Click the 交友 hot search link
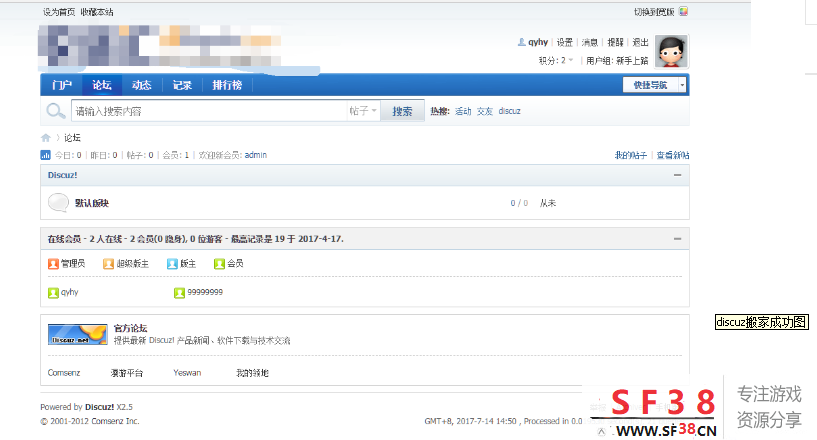Screen dimensions: 817x440 485,111
